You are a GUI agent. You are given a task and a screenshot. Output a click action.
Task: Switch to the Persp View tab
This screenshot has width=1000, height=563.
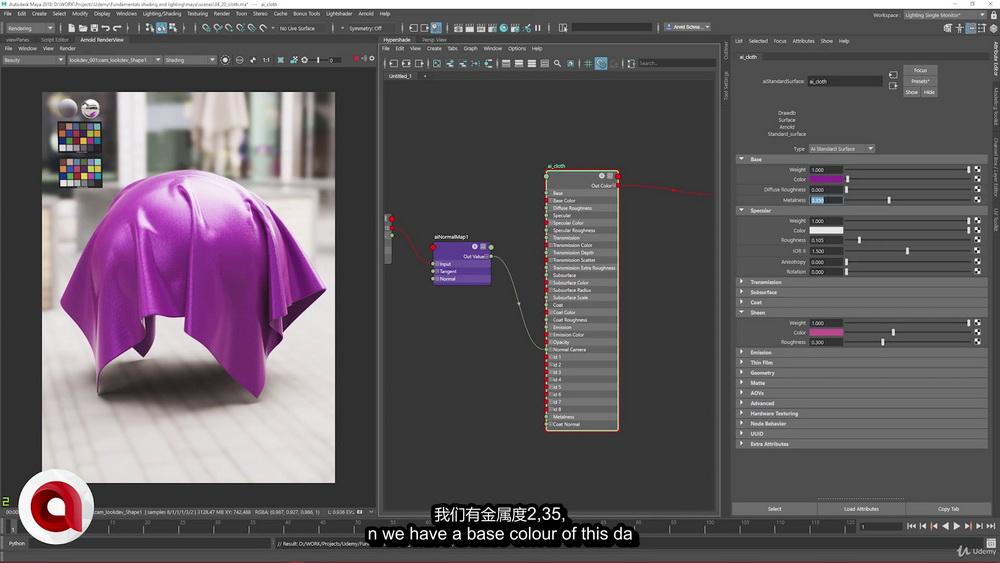[x=434, y=40]
